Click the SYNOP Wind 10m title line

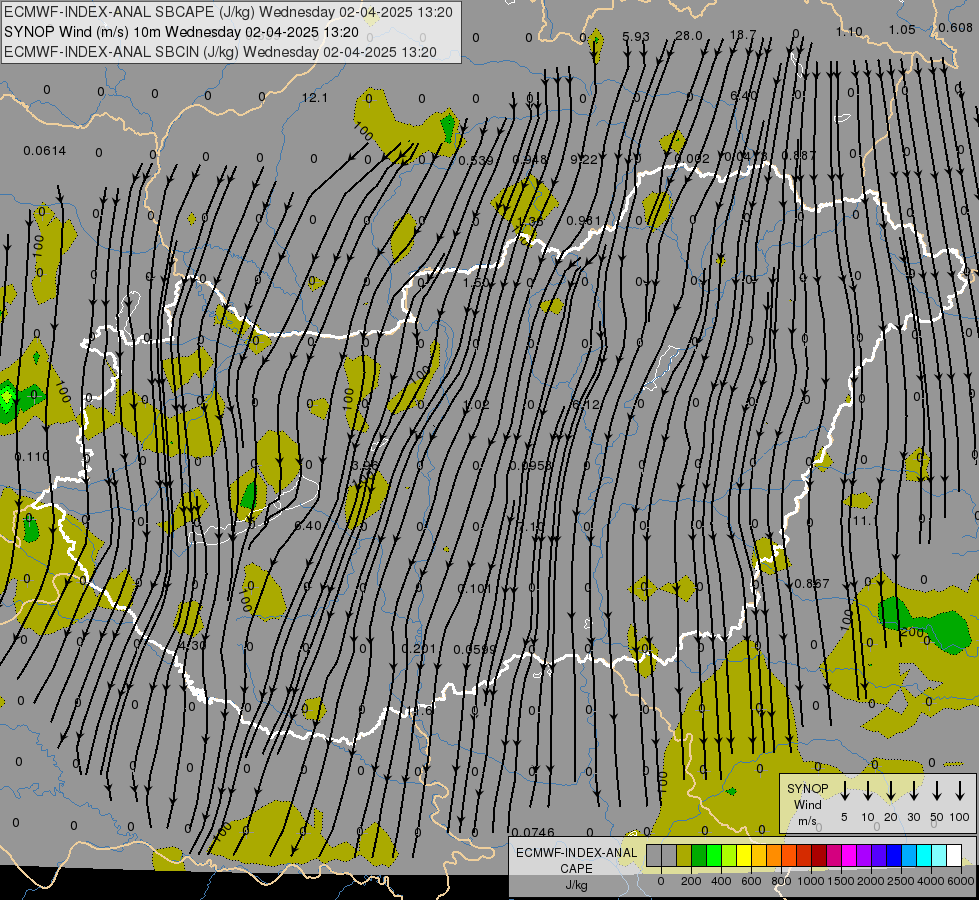click(181, 32)
